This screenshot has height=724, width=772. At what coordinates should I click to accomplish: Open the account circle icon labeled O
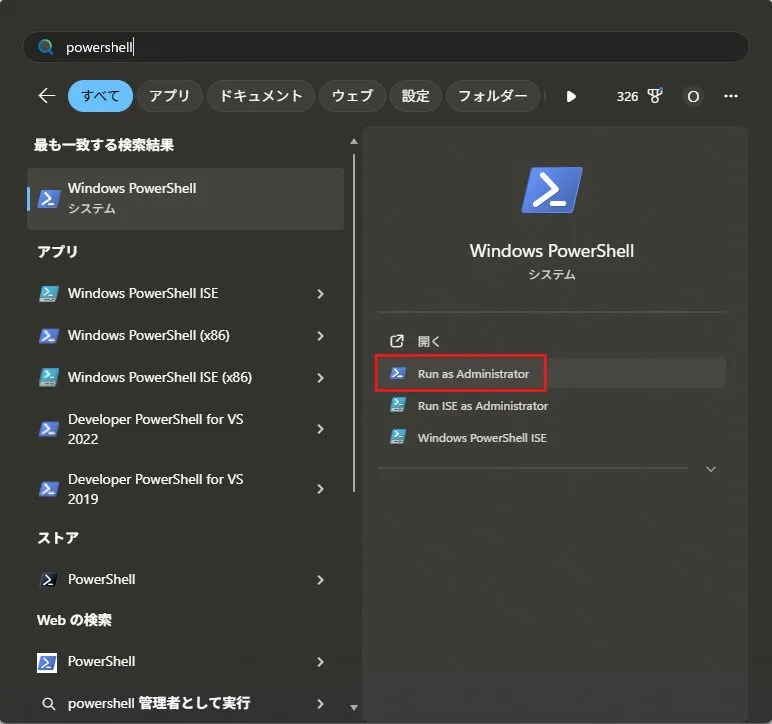pyautogui.click(x=693, y=96)
